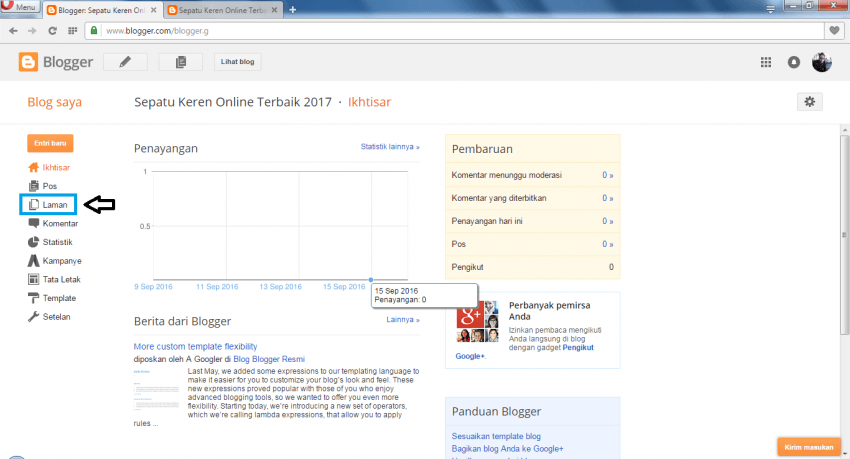
Task: Open Tata Letak in the sidebar
Action: click(x=54, y=280)
